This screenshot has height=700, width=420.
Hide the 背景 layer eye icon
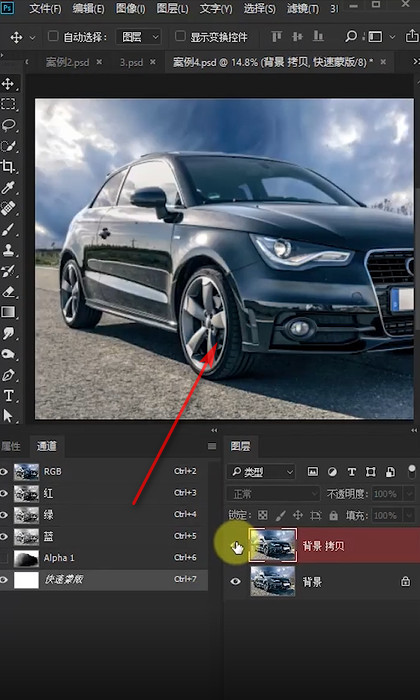pyautogui.click(x=236, y=581)
